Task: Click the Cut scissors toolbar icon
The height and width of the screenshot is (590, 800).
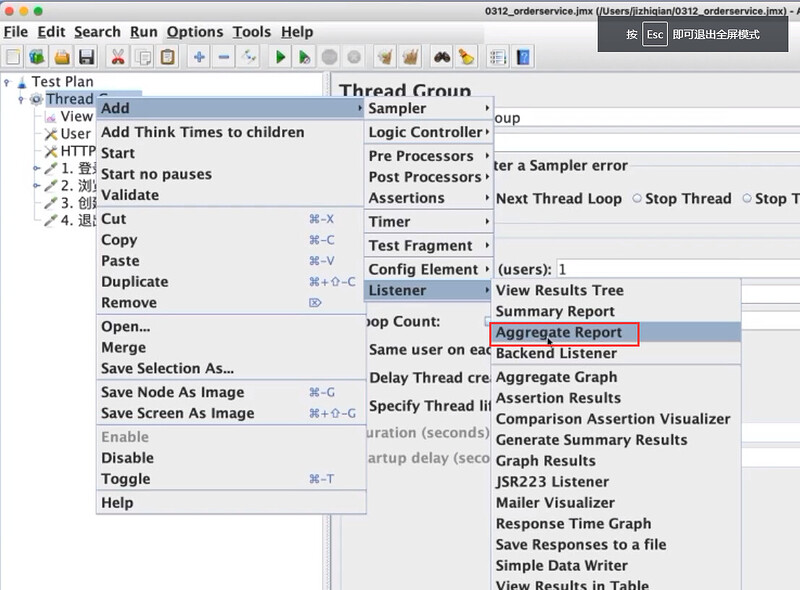Action: tap(118, 57)
